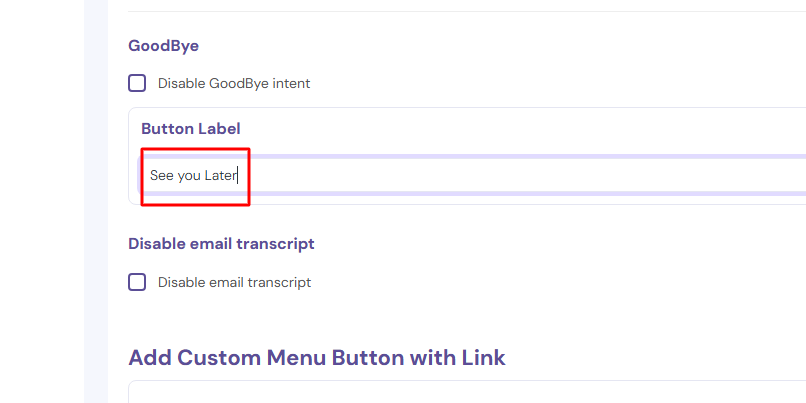Image resolution: width=806 pixels, height=403 pixels.
Task: Click the 'Button Label' field title
Action: pyautogui.click(x=190, y=129)
